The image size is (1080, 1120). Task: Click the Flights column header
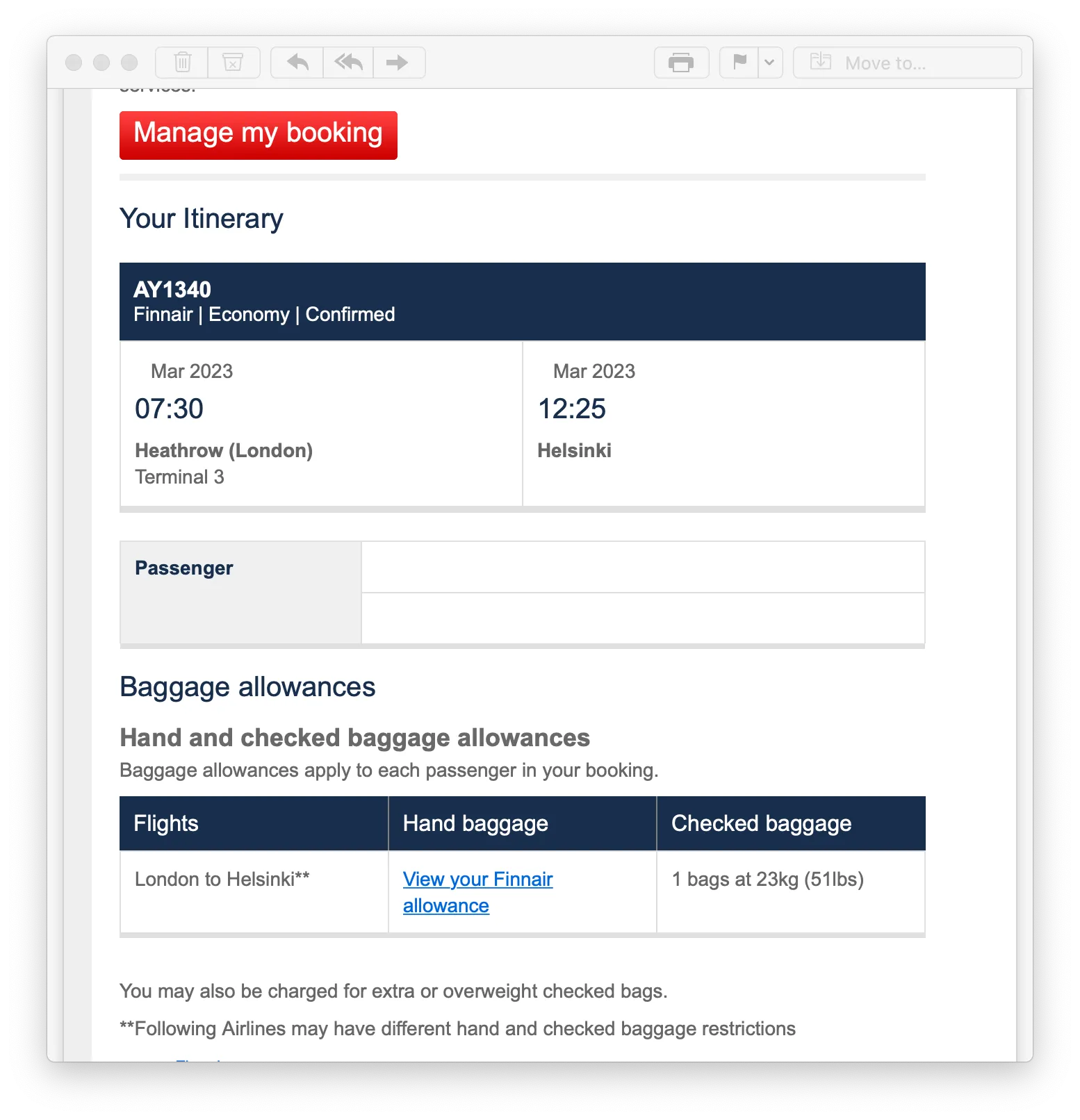pyautogui.click(x=254, y=823)
